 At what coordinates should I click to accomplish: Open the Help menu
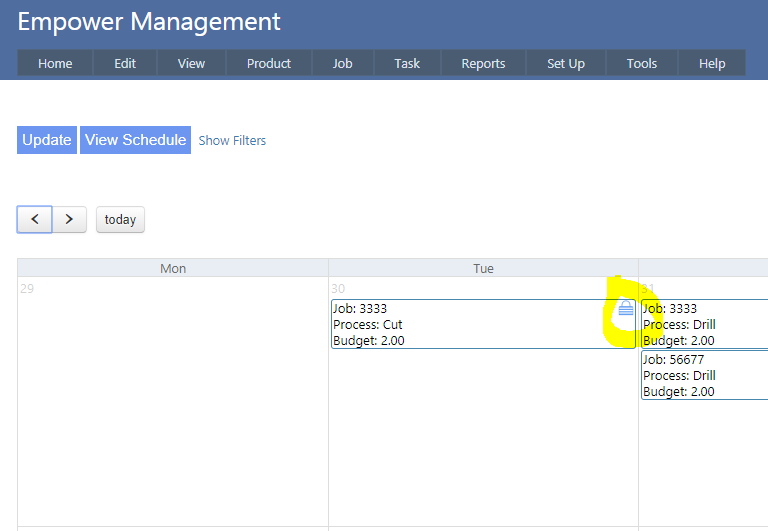712,63
